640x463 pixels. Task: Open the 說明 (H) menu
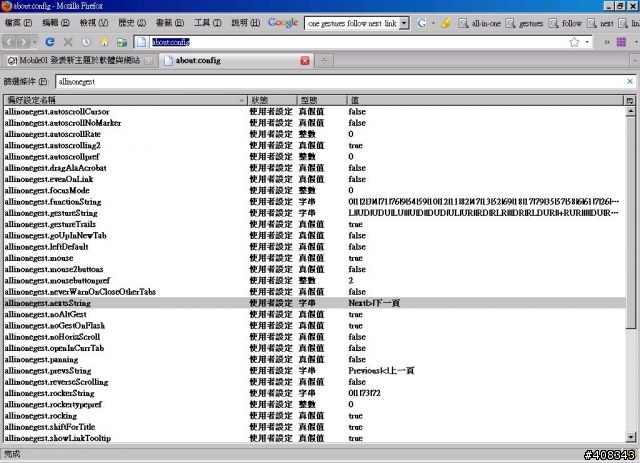tap(246, 23)
